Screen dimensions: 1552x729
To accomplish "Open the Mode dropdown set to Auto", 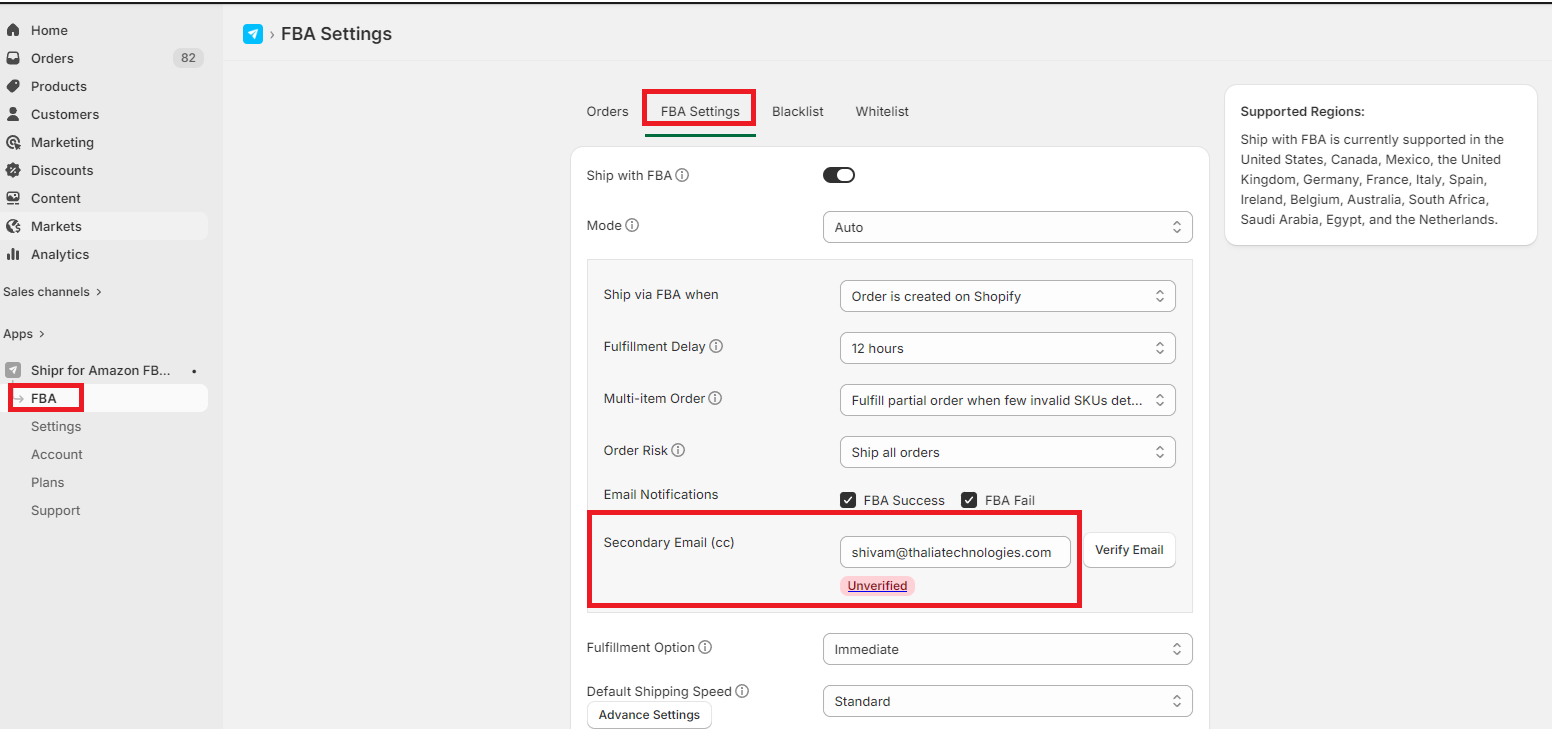I will (x=1007, y=227).
